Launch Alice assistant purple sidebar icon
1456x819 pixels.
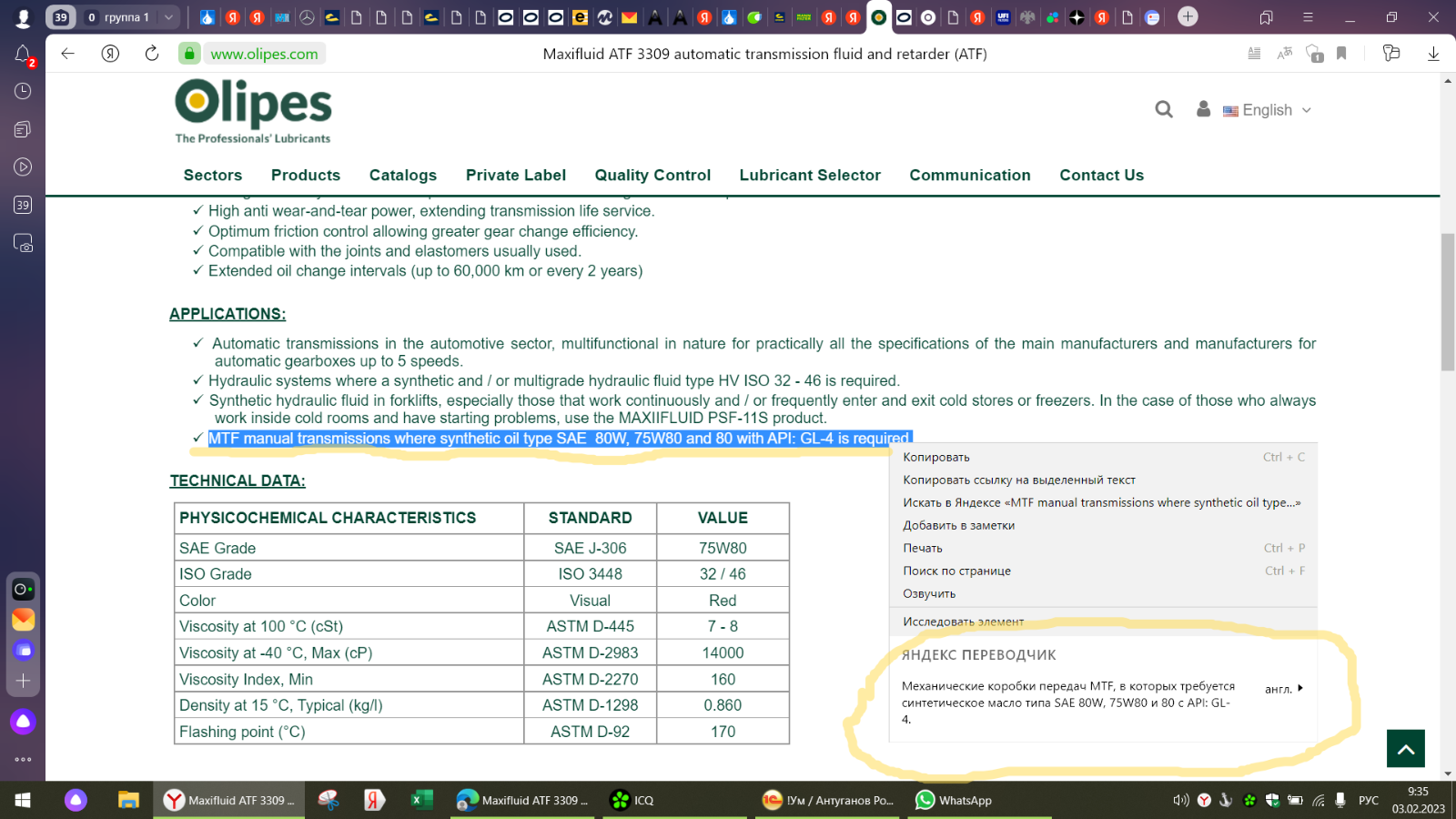pyautogui.click(x=23, y=722)
